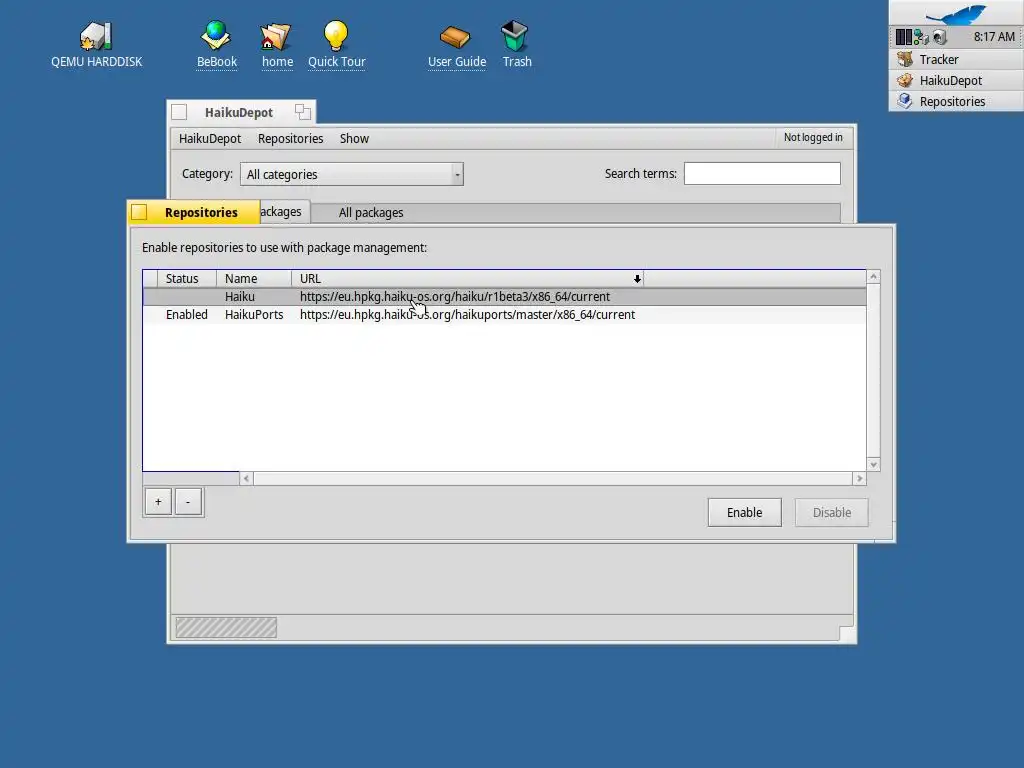Click the horizontal scrollbar right arrow
The image size is (1024, 768).
[x=859, y=479]
